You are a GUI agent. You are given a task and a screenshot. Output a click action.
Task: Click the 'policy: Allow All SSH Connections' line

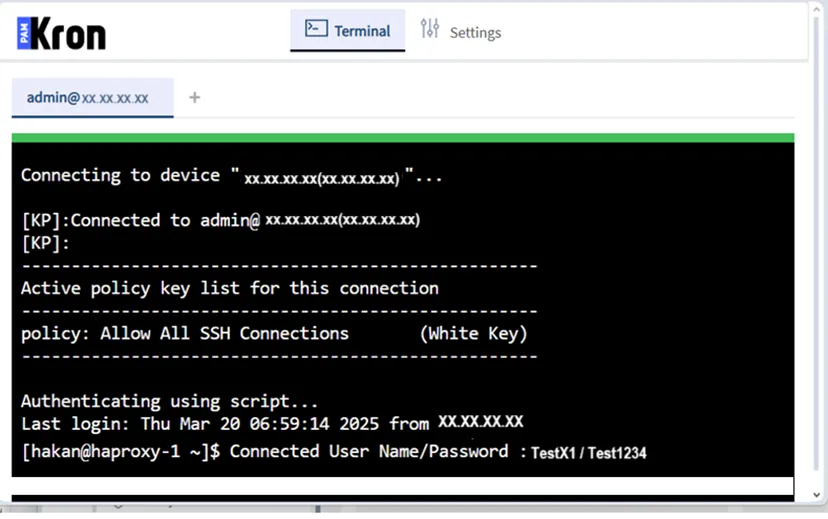(x=185, y=334)
